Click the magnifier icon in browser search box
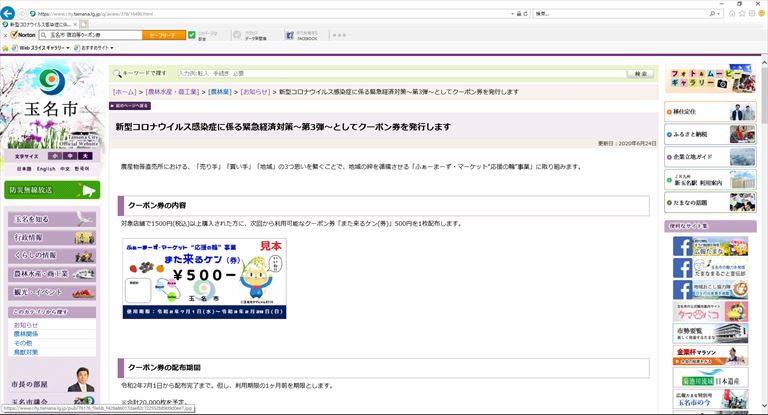The image size is (768, 415). (x=713, y=14)
